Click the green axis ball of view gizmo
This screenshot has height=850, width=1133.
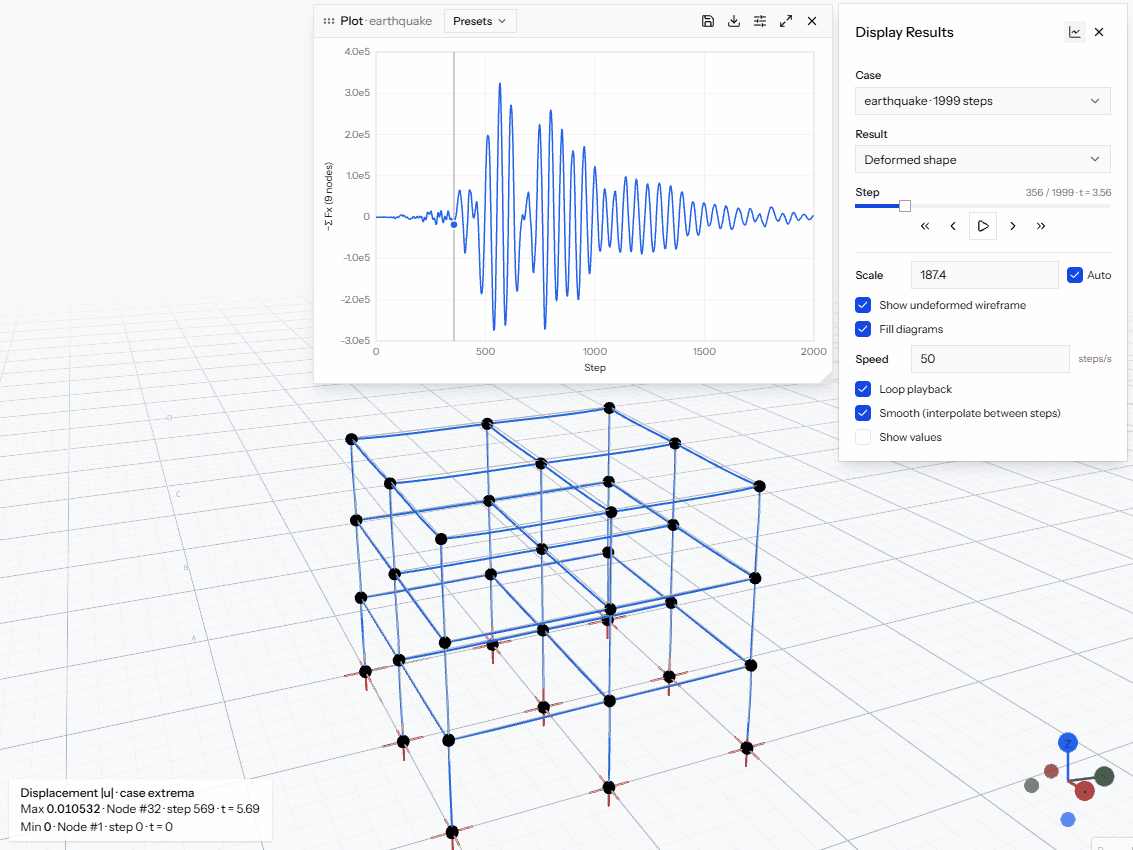click(1104, 777)
